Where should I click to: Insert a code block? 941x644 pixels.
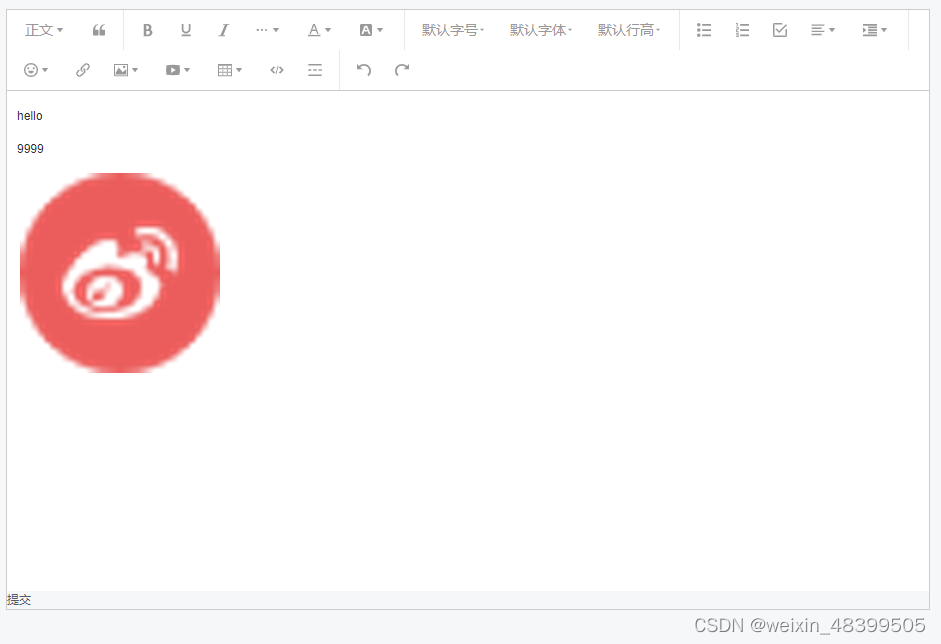[277, 70]
